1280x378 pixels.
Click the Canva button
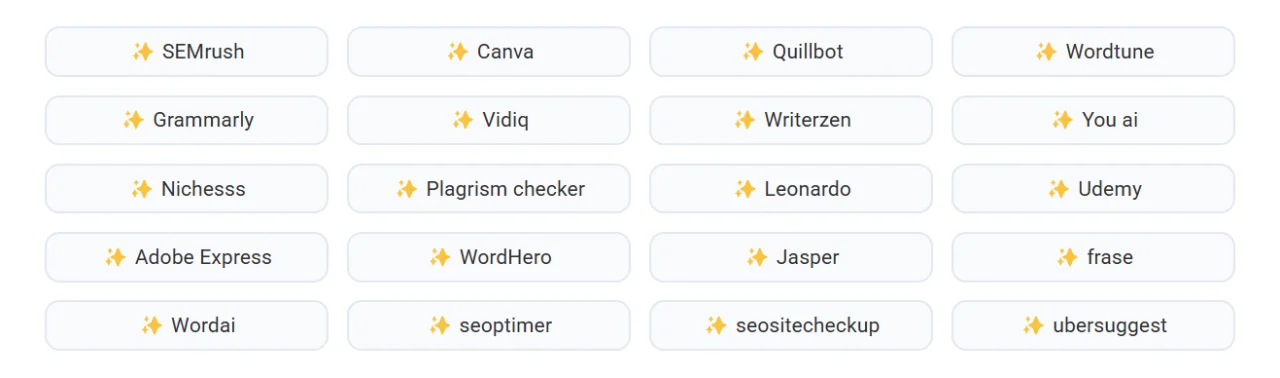[489, 51]
